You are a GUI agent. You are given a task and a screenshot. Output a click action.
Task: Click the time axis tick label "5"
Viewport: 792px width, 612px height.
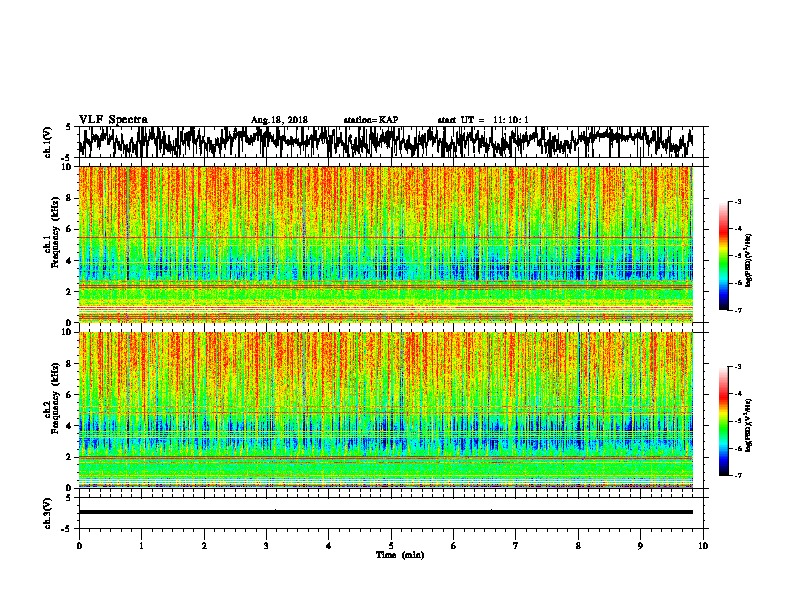pyautogui.click(x=391, y=546)
